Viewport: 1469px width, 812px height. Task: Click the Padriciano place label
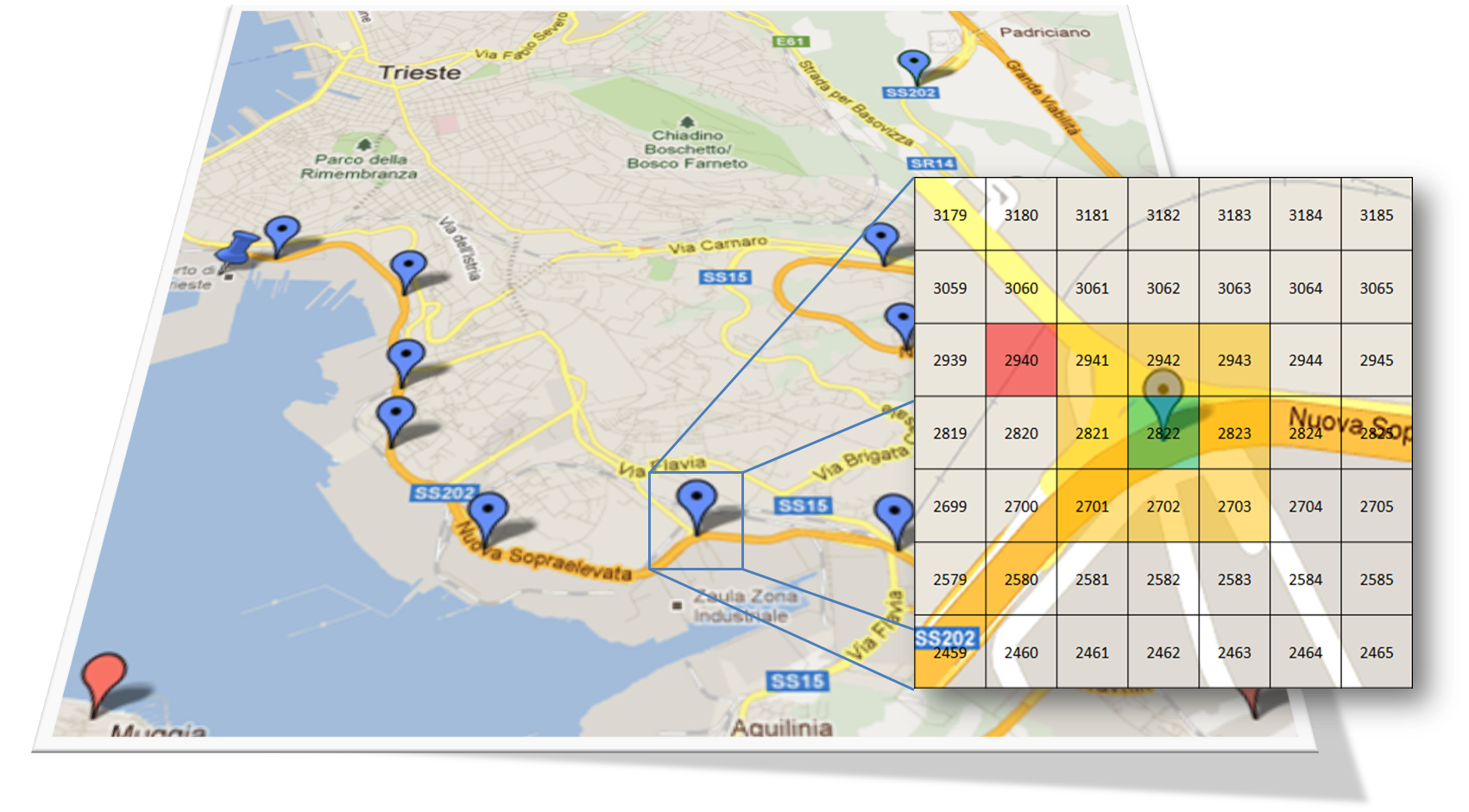click(1044, 32)
